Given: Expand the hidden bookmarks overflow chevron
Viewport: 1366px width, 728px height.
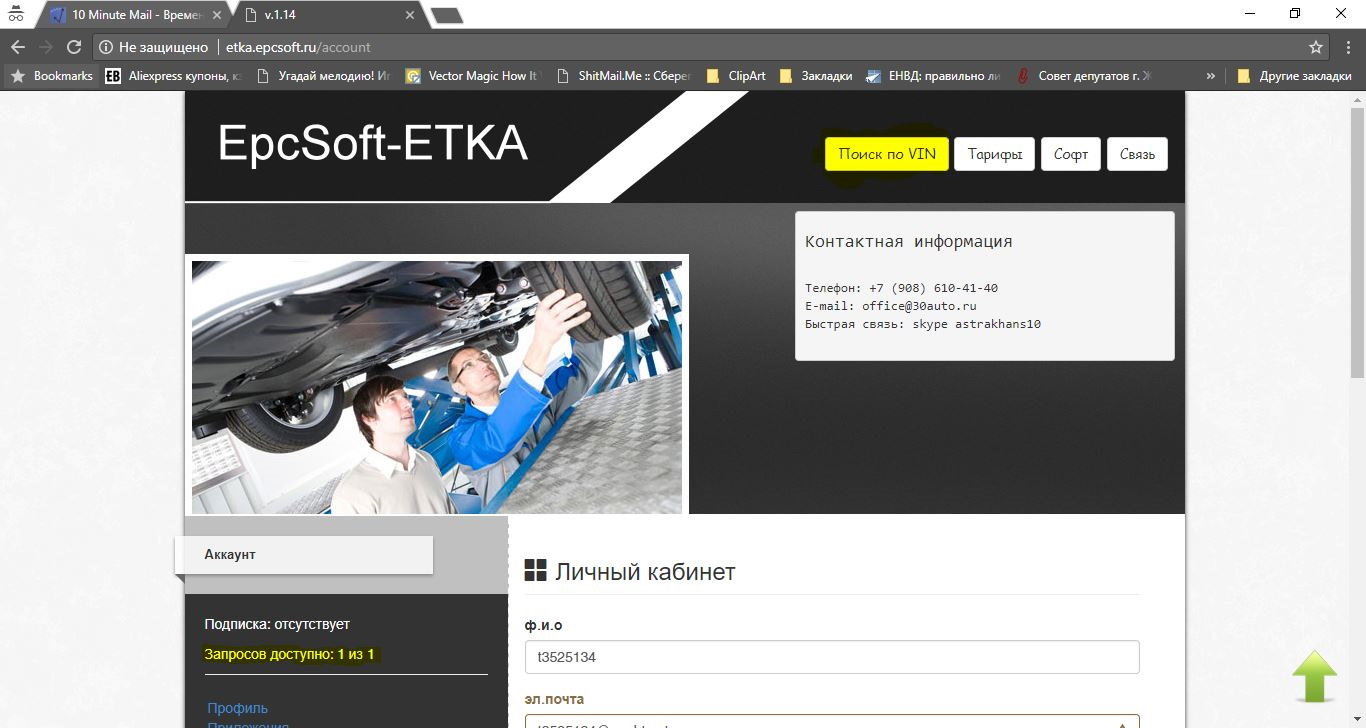Looking at the screenshot, I should click(1211, 76).
